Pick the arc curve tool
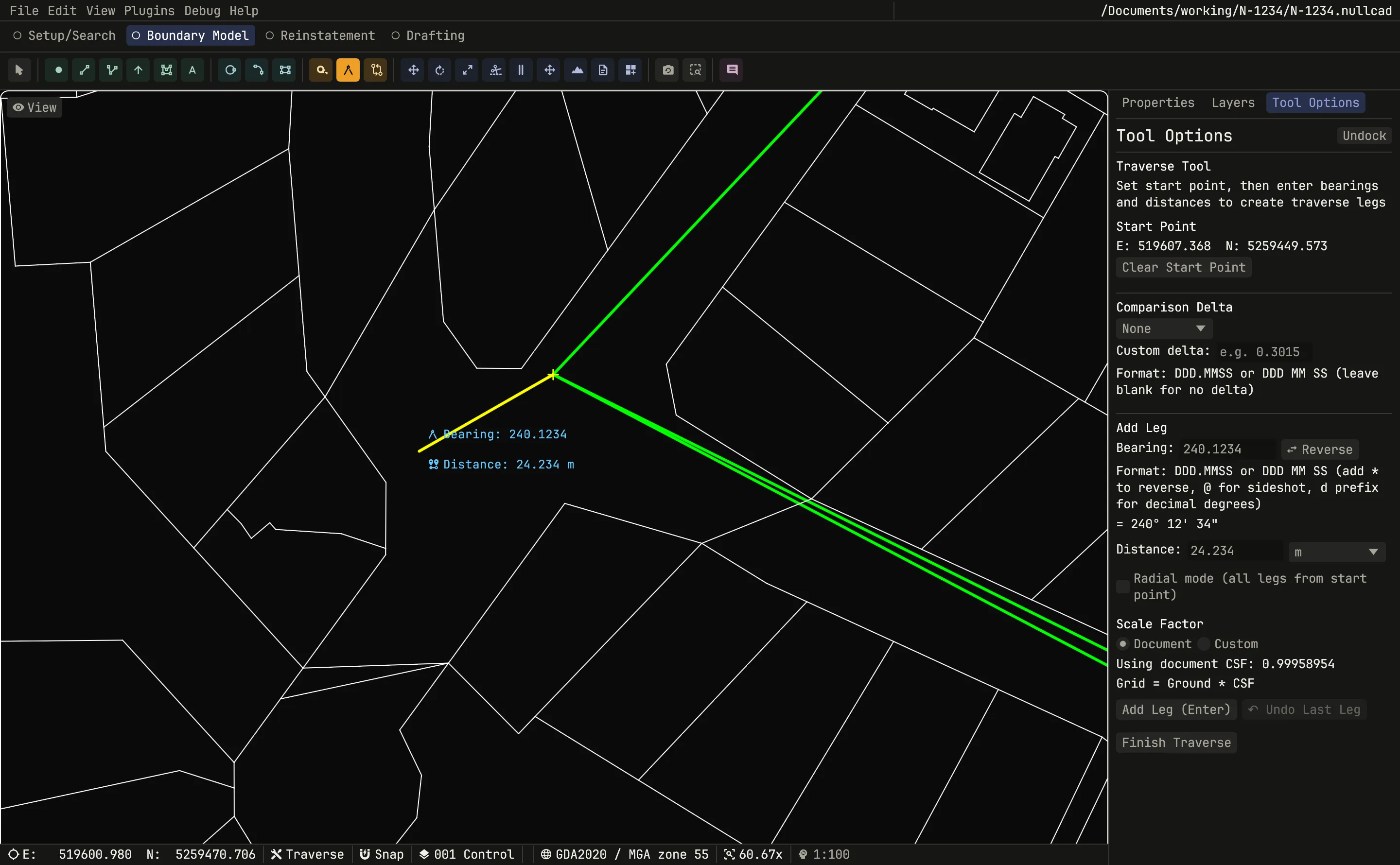Viewport: 1400px width, 865px height. click(258, 70)
